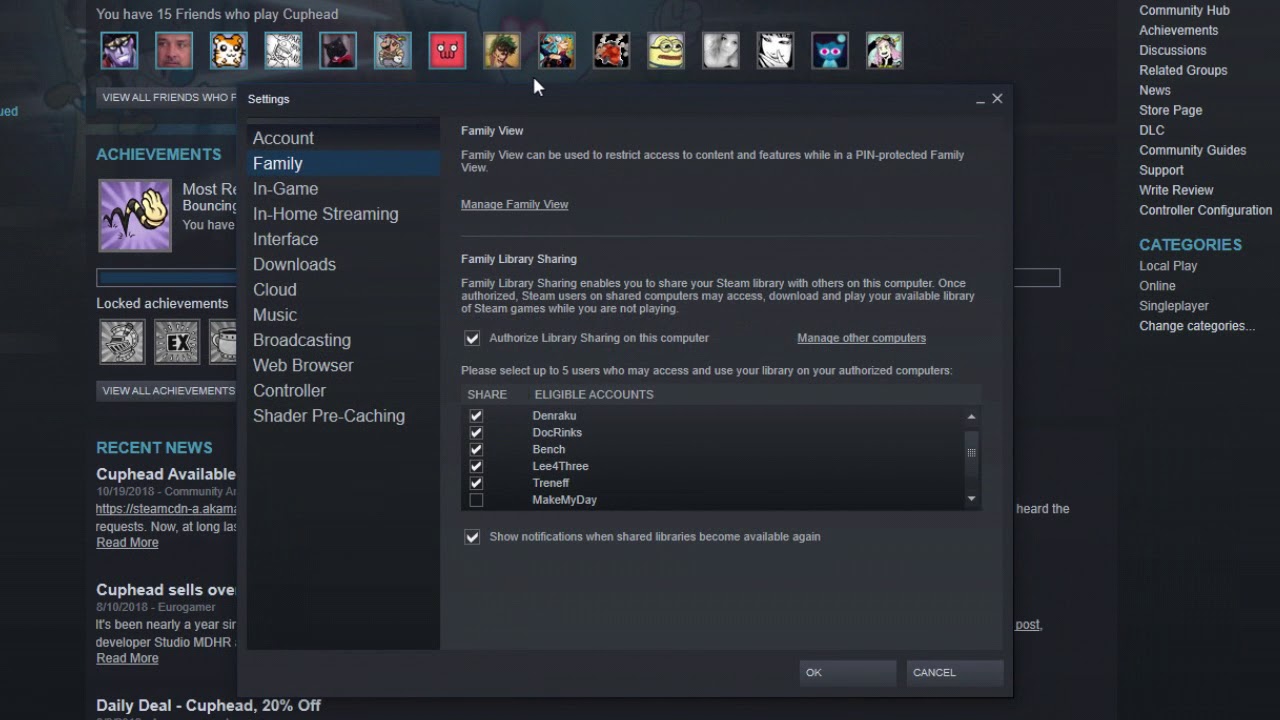Image resolution: width=1280 pixels, height=720 pixels.
Task: Open the black cat friend avatar
Action: [x=338, y=51]
